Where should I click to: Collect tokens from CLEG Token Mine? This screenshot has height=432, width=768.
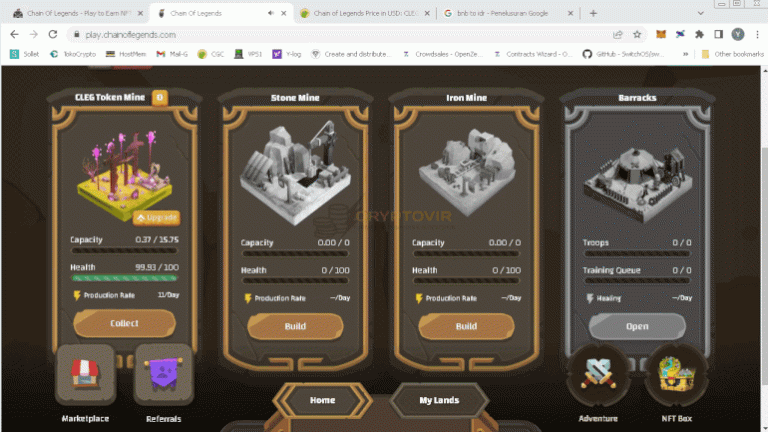(x=124, y=323)
